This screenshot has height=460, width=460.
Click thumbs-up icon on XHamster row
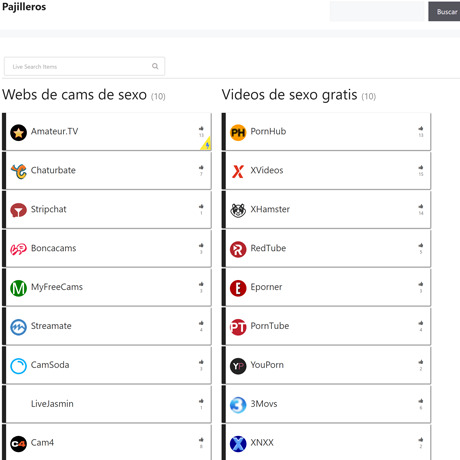421,206
